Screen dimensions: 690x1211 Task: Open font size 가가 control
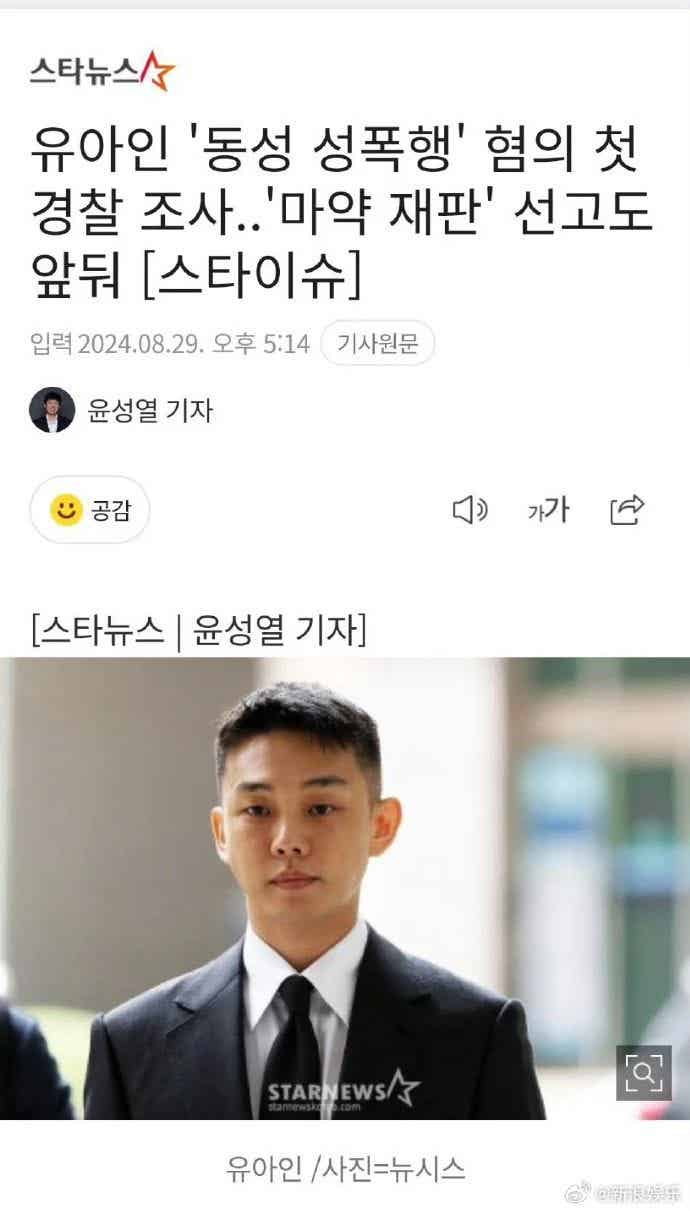click(548, 510)
